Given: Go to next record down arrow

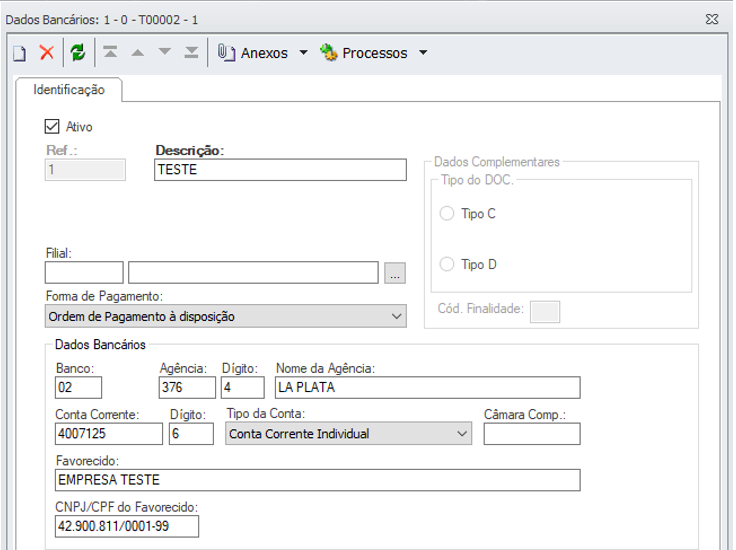Looking at the screenshot, I should (165, 52).
